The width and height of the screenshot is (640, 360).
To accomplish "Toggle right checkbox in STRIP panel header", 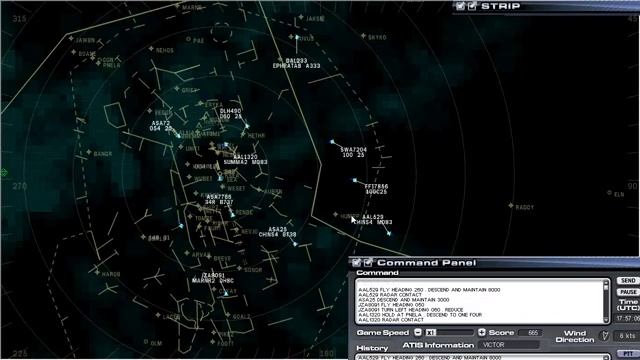I will pos(472,6).
